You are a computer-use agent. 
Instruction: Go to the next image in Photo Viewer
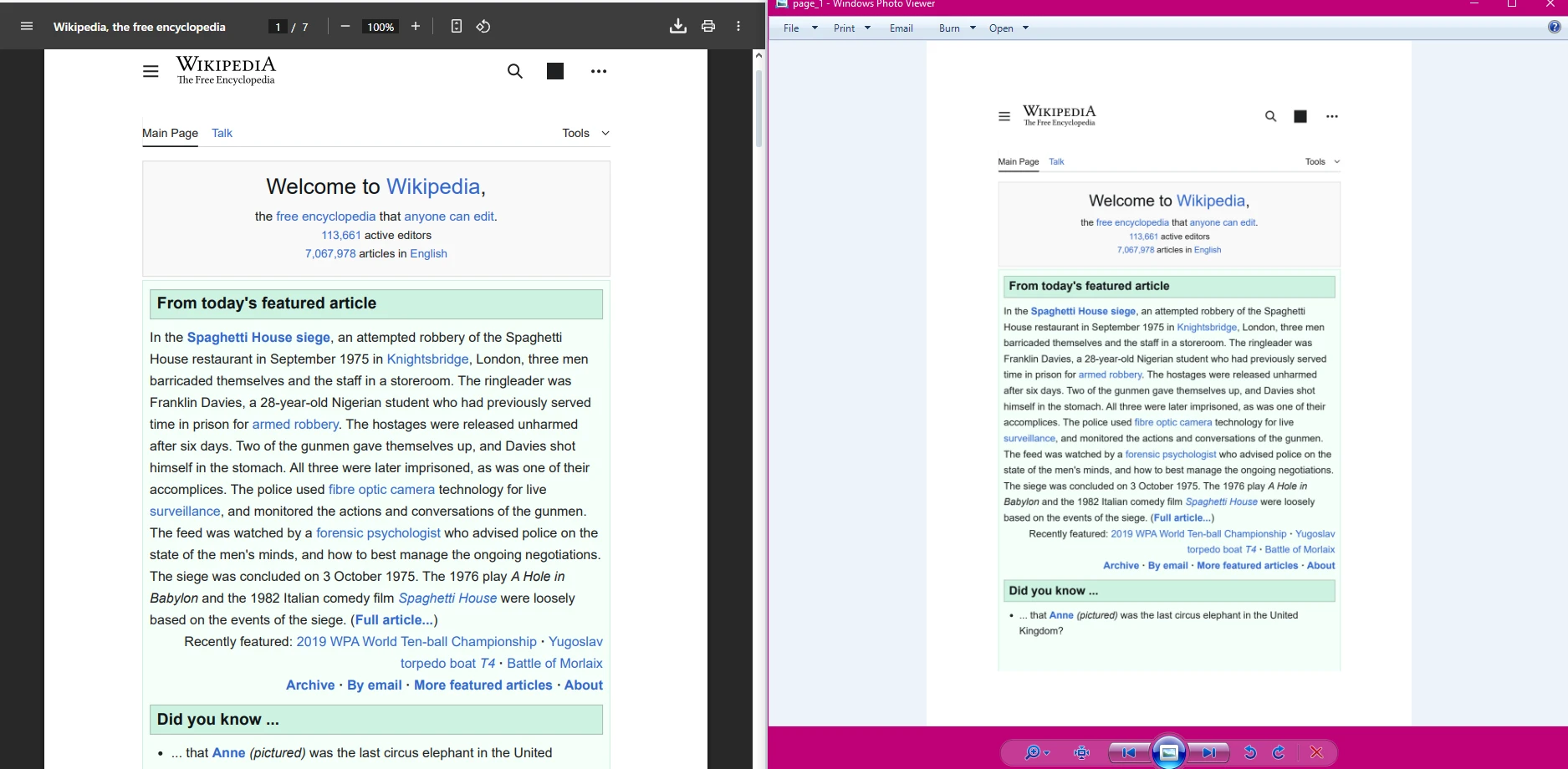pos(1210,752)
